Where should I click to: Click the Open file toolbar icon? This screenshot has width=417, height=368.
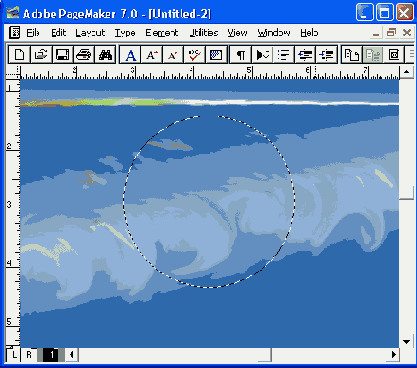41,55
